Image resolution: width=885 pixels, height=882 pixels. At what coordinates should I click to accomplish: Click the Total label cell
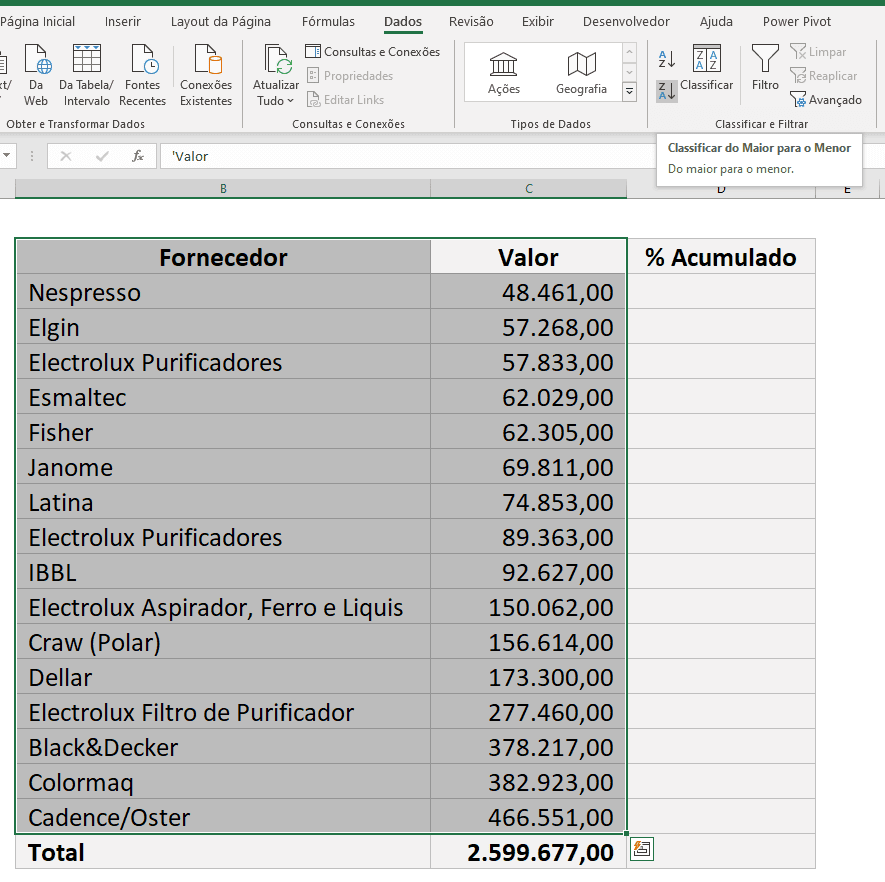224,852
